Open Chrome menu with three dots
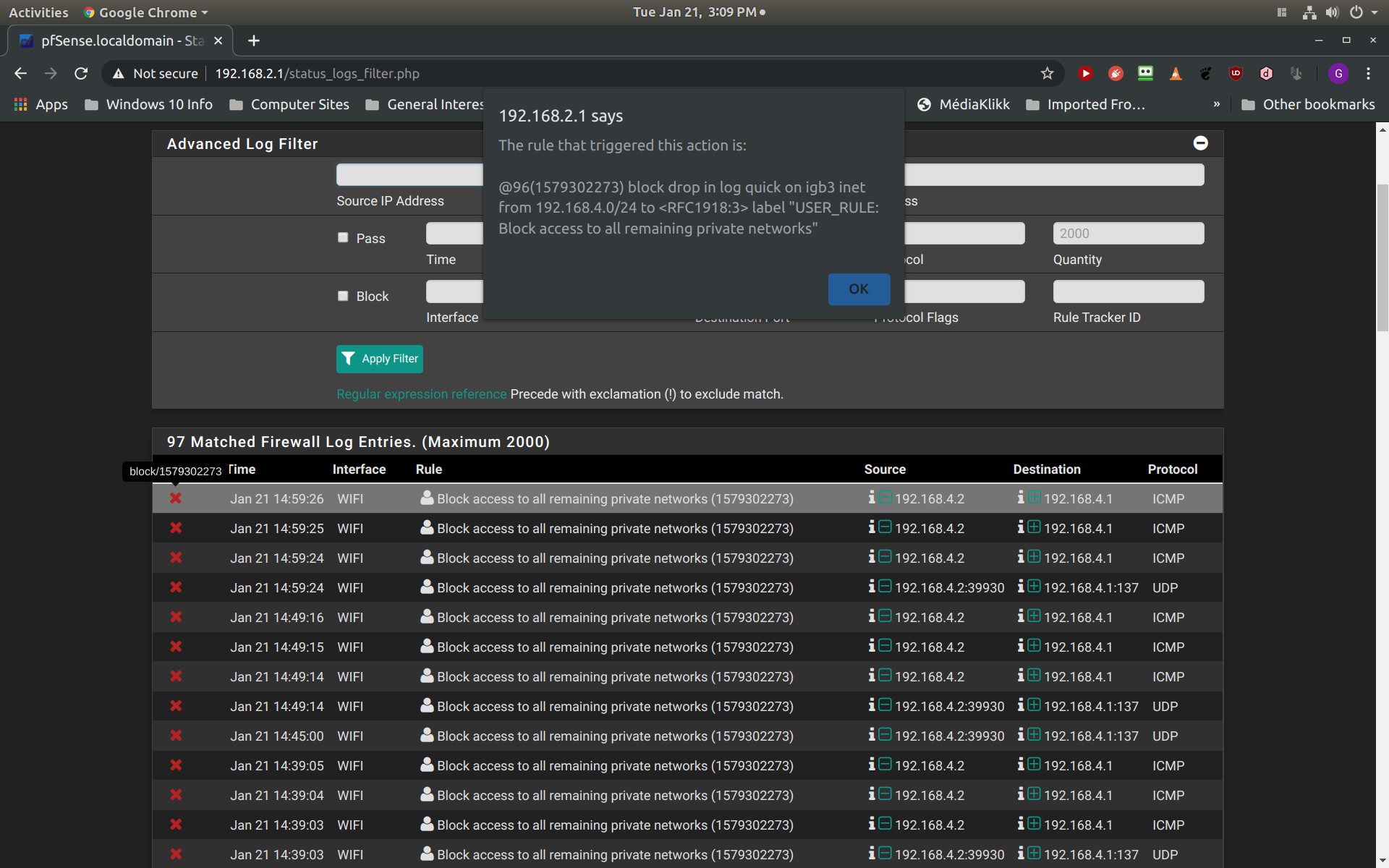Screen dimensions: 1389x868 click(1368, 73)
